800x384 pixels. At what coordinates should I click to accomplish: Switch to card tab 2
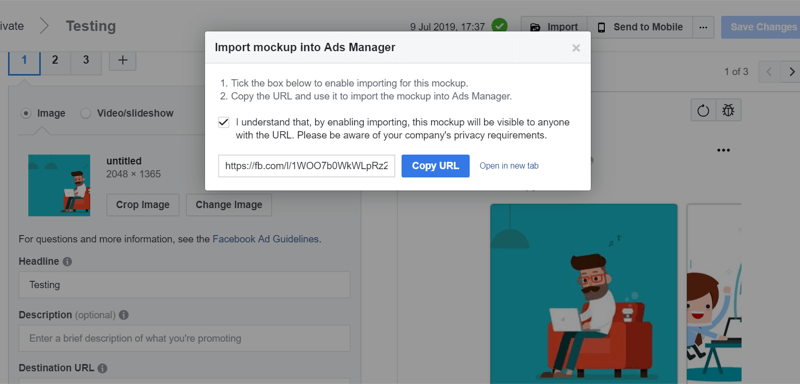(55, 60)
